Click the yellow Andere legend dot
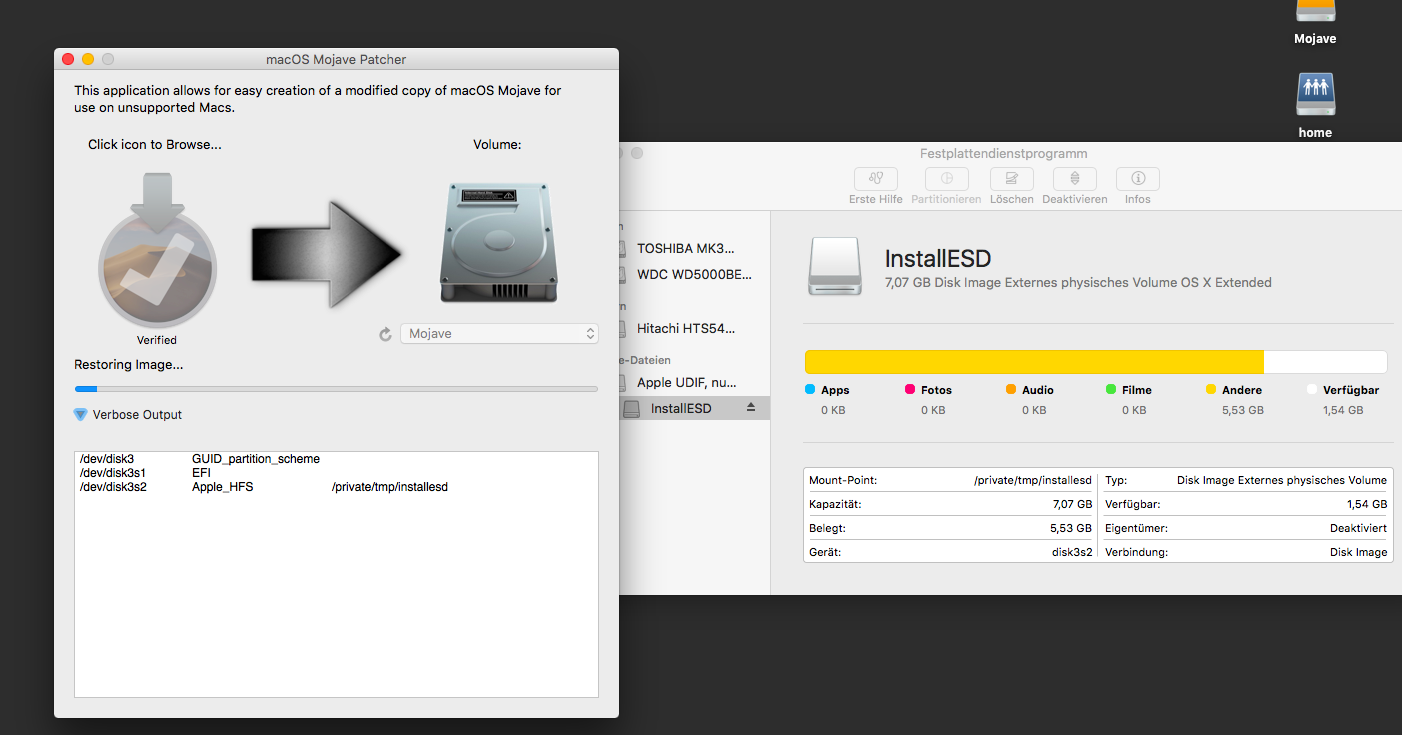Viewport: 1402px width, 735px height. tap(1211, 390)
